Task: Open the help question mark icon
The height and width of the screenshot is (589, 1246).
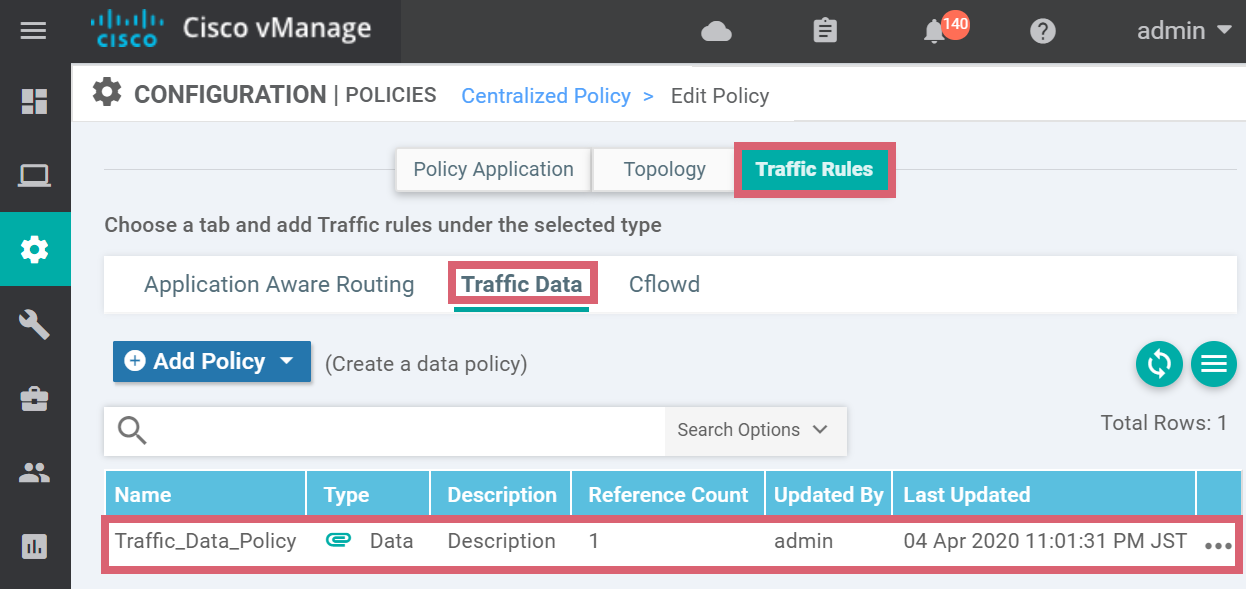Action: 1043,32
